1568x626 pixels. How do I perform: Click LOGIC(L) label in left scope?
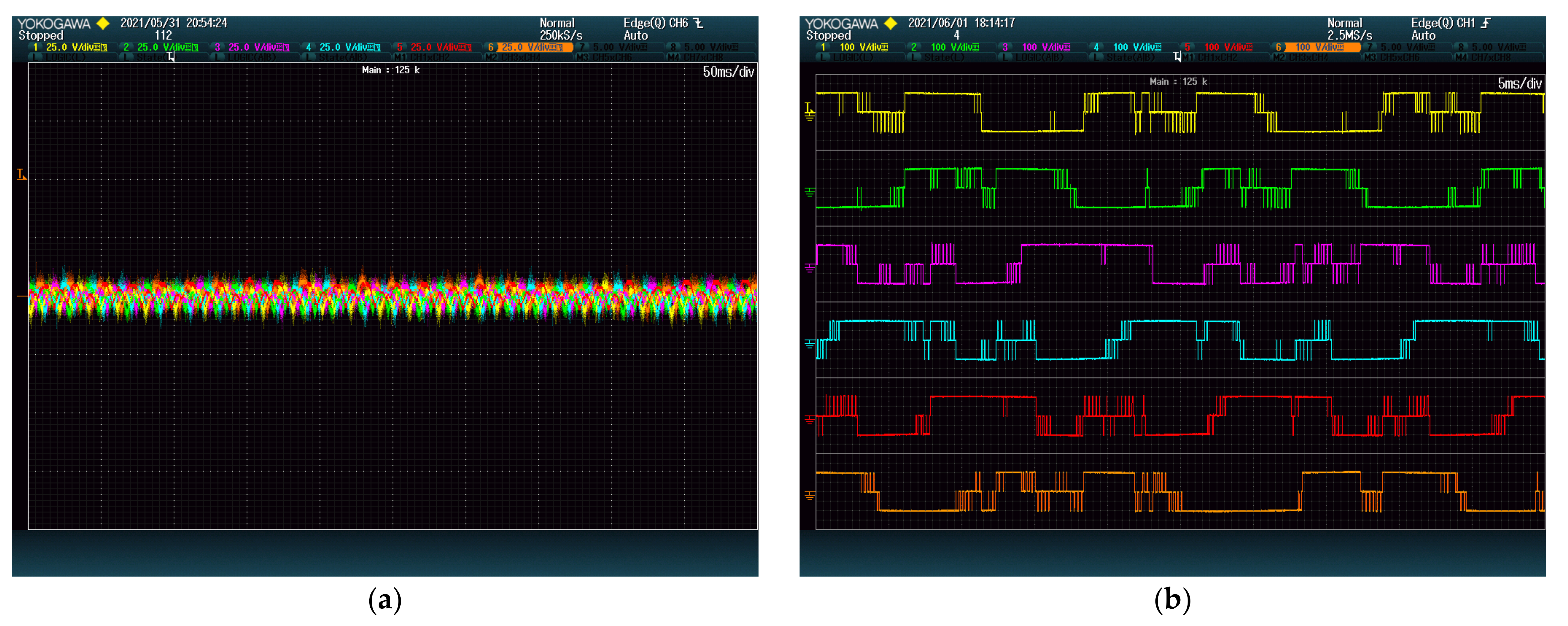click(66, 58)
